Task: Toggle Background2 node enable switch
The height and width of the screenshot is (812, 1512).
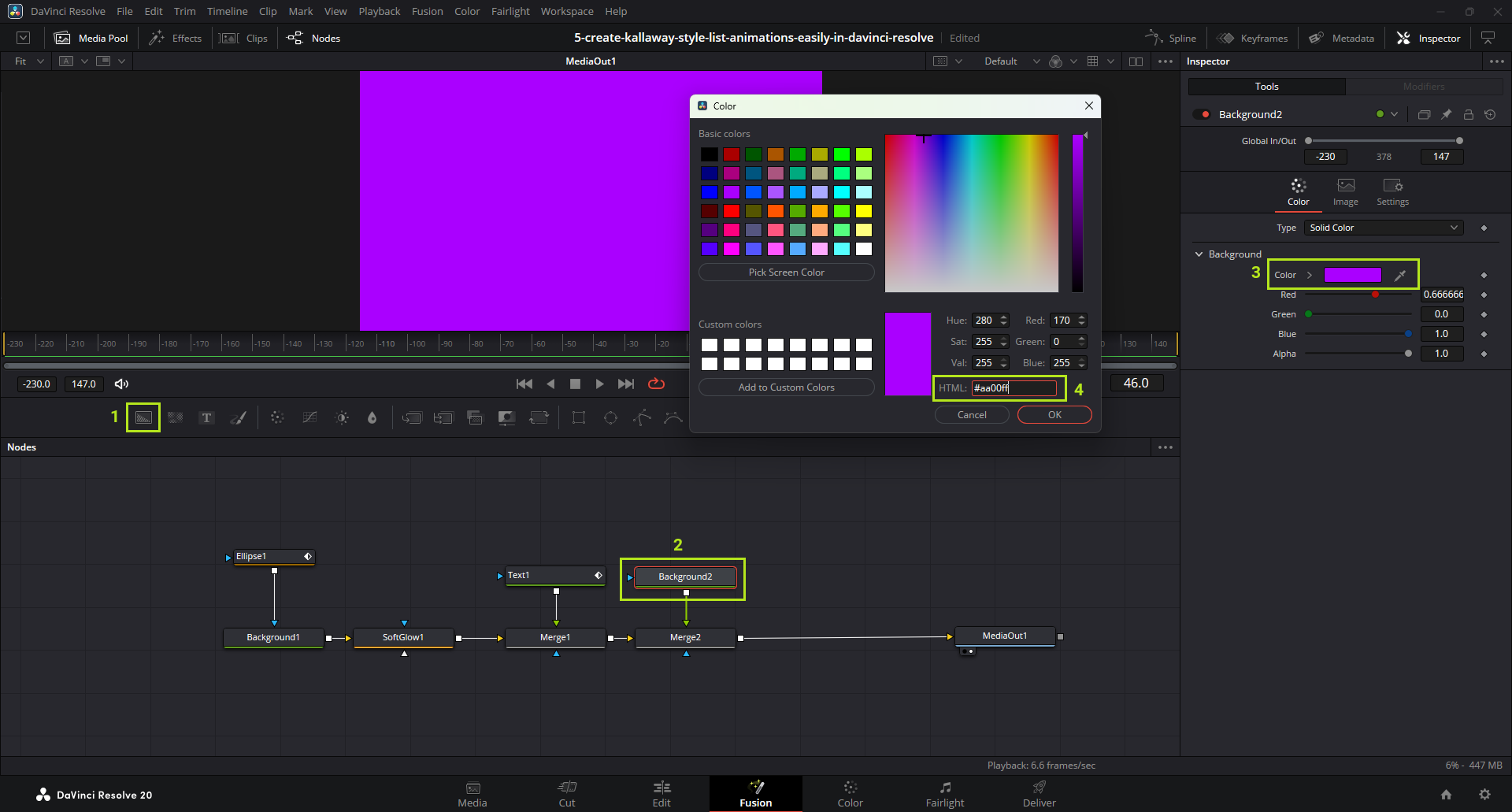Action: coord(1202,114)
